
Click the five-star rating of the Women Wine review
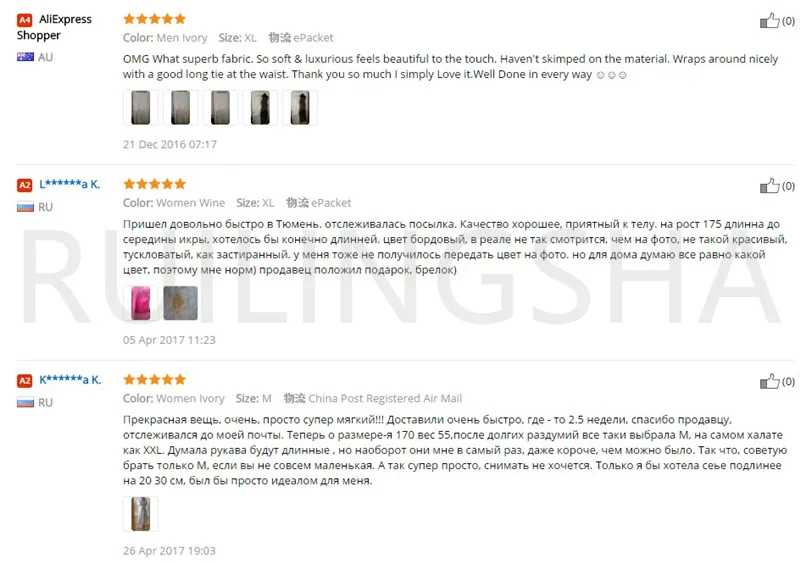[154, 184]
